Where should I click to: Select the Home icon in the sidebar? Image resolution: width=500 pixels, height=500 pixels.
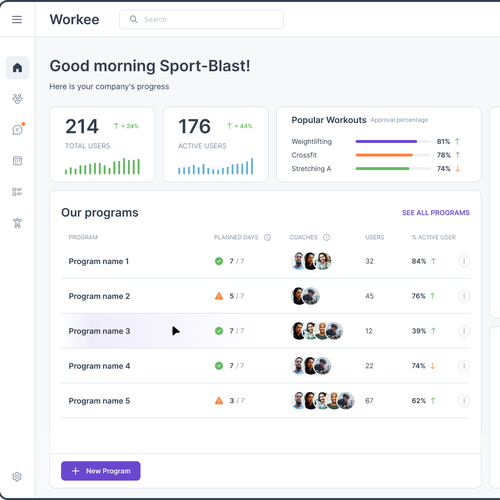(17, 68)
